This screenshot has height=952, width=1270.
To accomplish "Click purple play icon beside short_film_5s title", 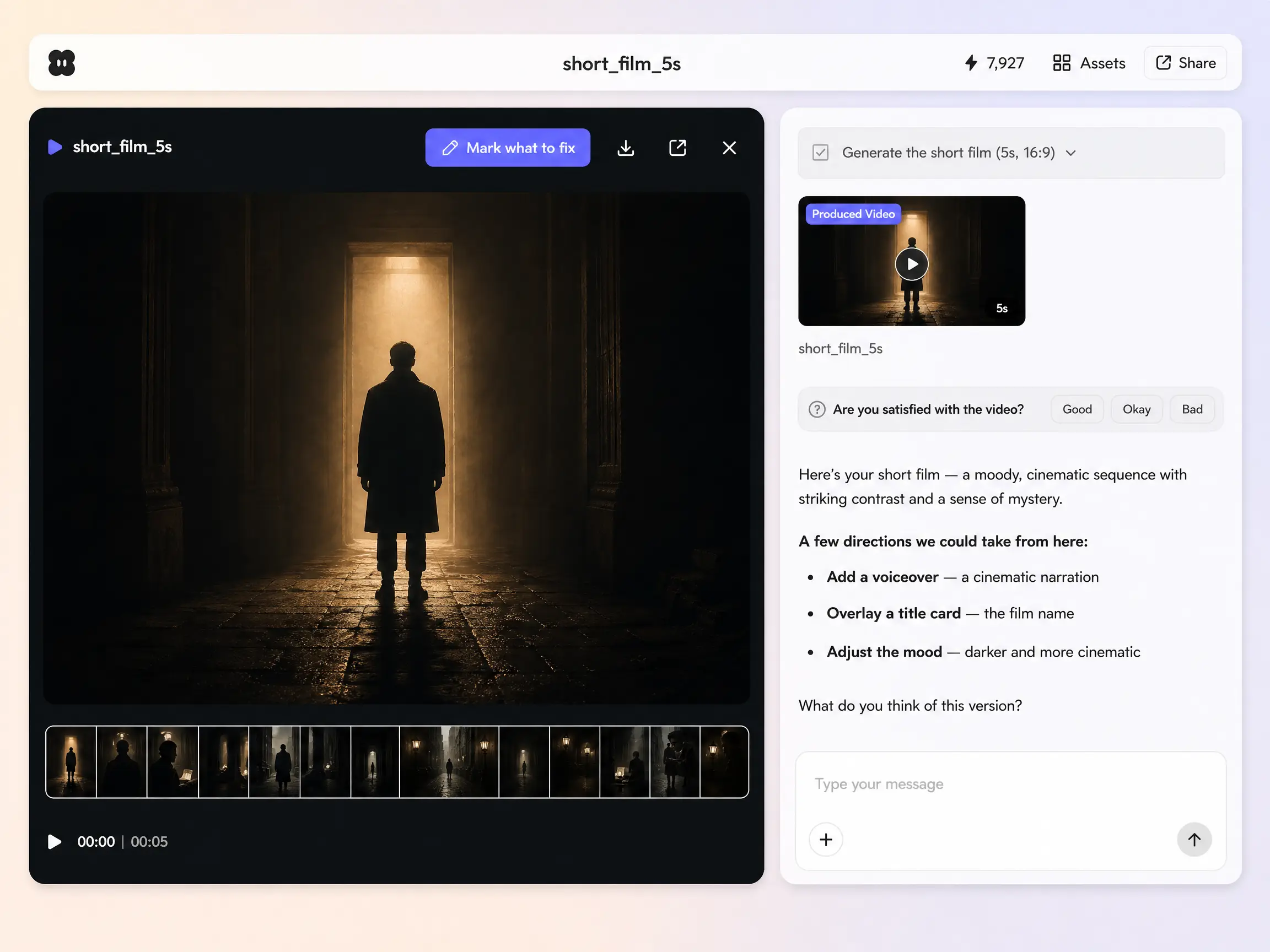I will (55, 147).
